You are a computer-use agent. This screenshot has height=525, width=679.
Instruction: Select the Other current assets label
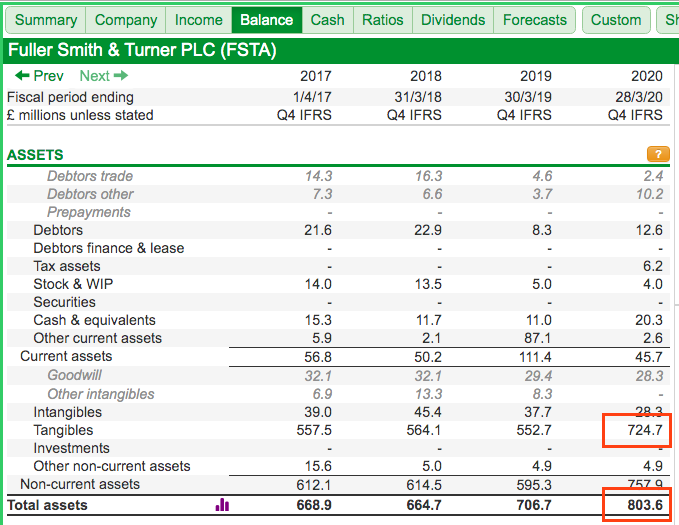tap(97, 338)
